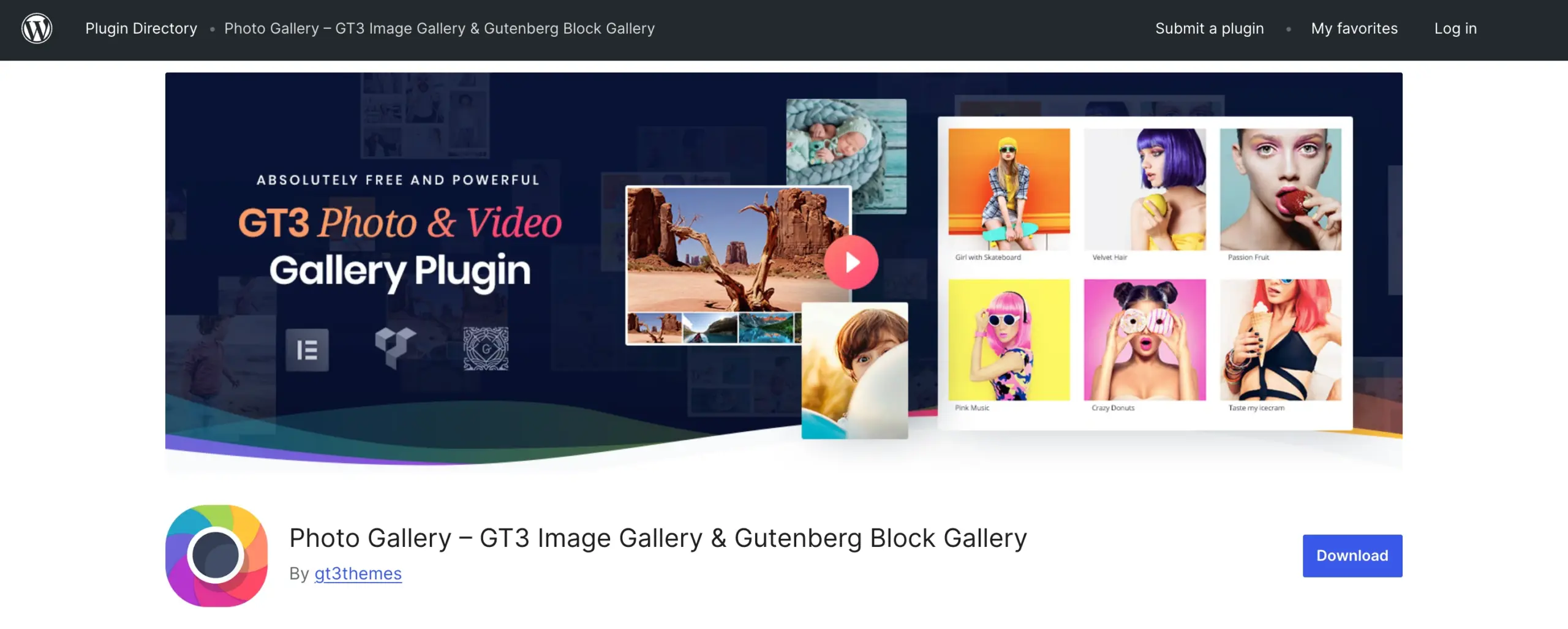Click the WordPress logo icon

[37, 29]
